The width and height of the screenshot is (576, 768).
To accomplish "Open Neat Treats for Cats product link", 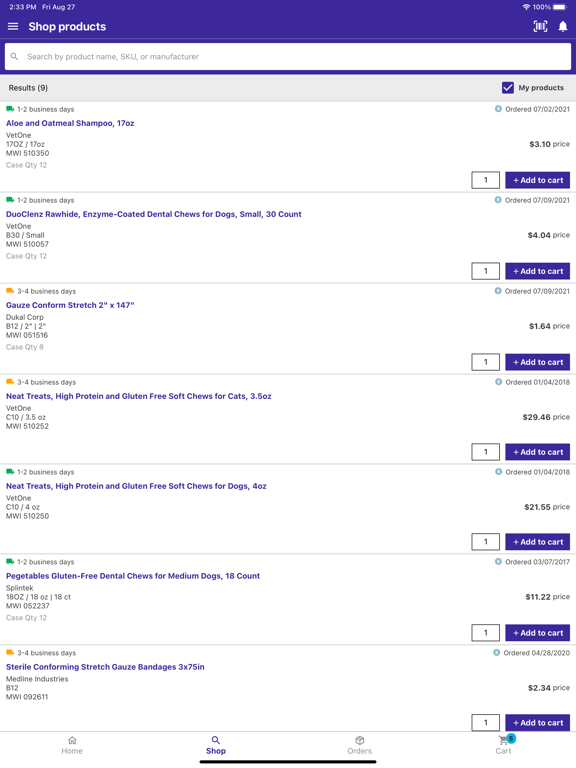I will click(x=139, y=396).
